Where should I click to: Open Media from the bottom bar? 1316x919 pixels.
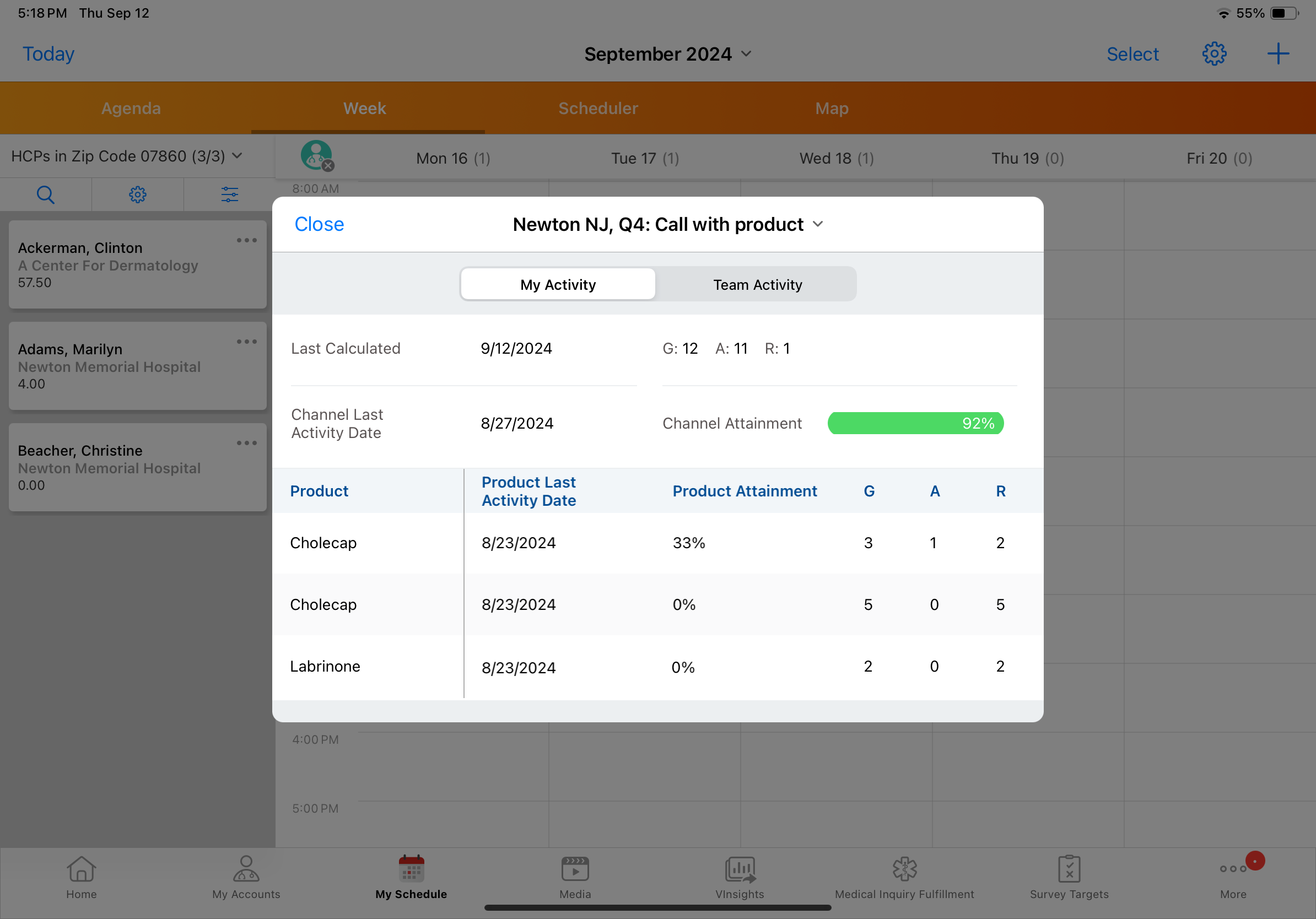click(575, 877)
